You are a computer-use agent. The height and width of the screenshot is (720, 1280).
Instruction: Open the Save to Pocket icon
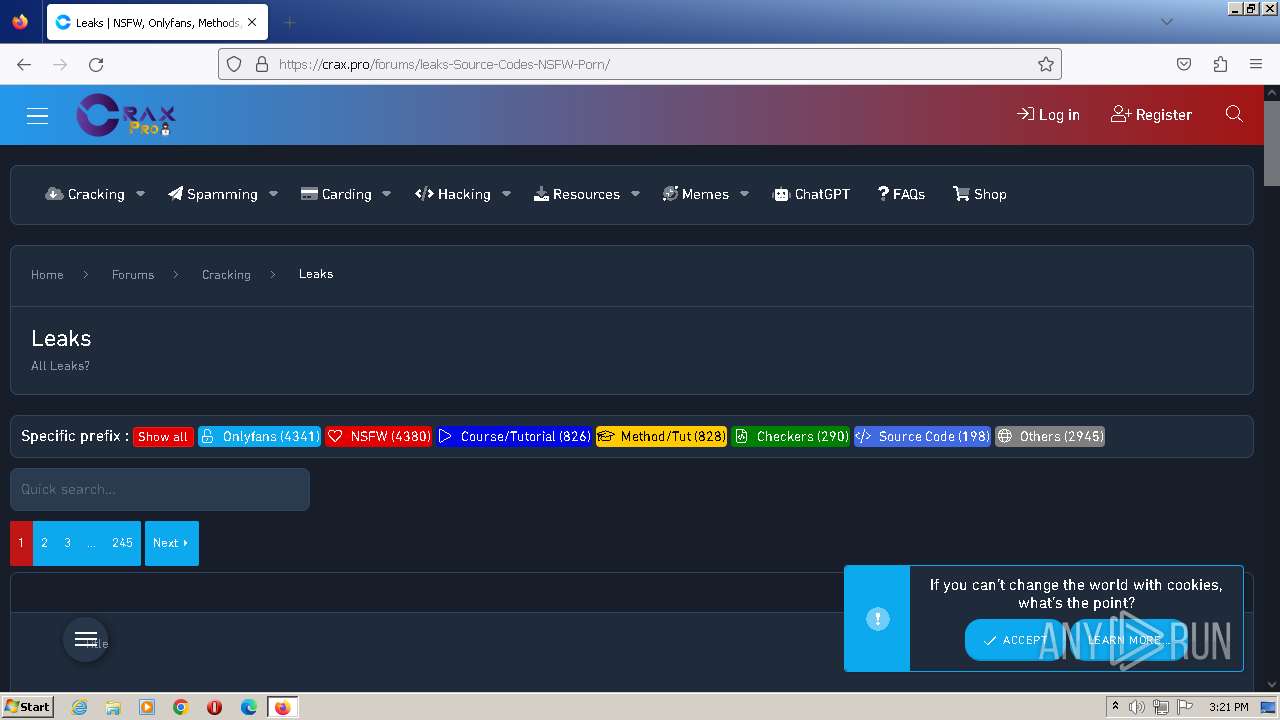coord(1184,64)
